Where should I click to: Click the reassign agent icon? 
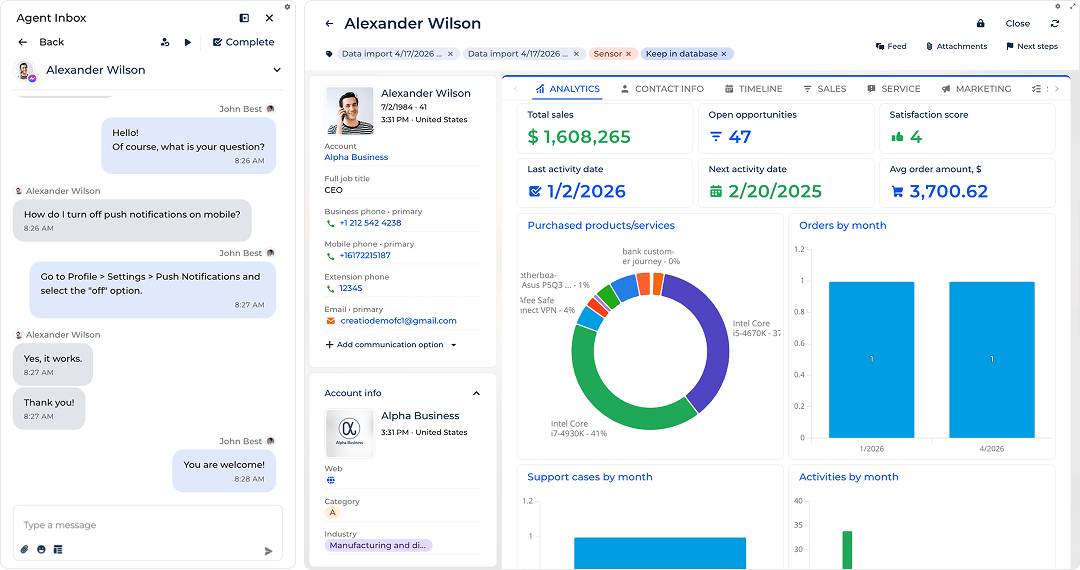[x=165, y=42]
